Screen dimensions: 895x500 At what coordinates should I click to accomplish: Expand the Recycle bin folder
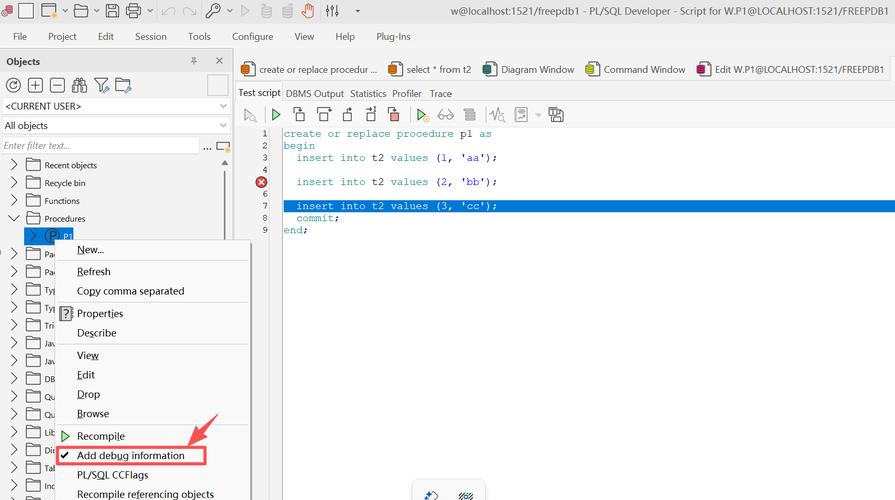pos(14,183)
